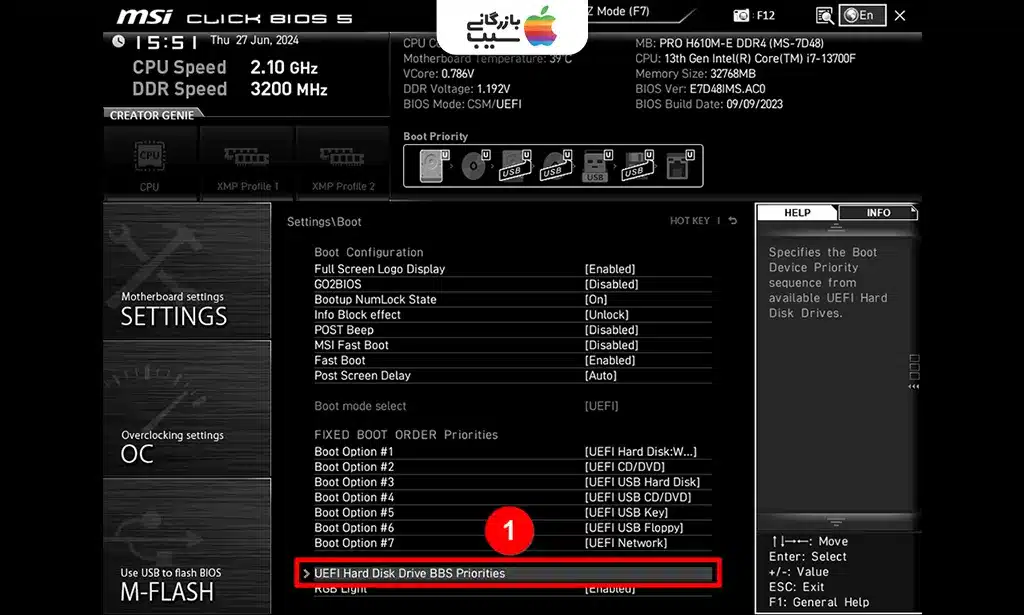Toggle Full Screen Logo Display Enabled value
1024x615 pixels.
click(x=610, y=269)
